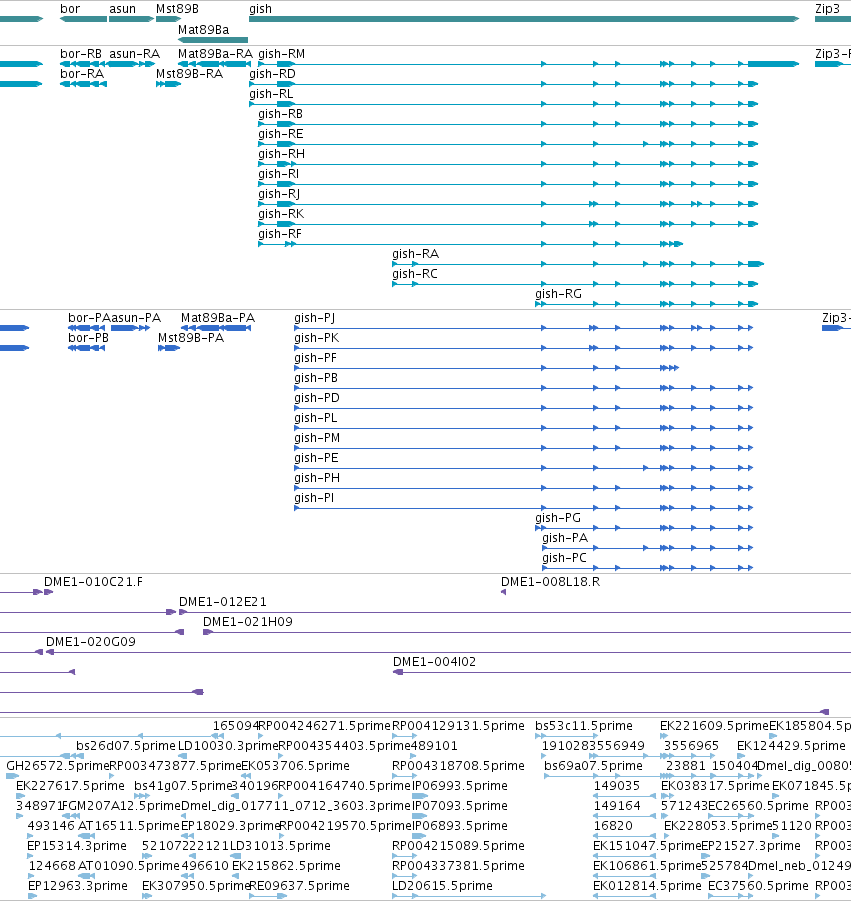The height and width of the screenshot is (901, 851).
Task: Click EST label EK124429.5prime
Action: (791, 746)
